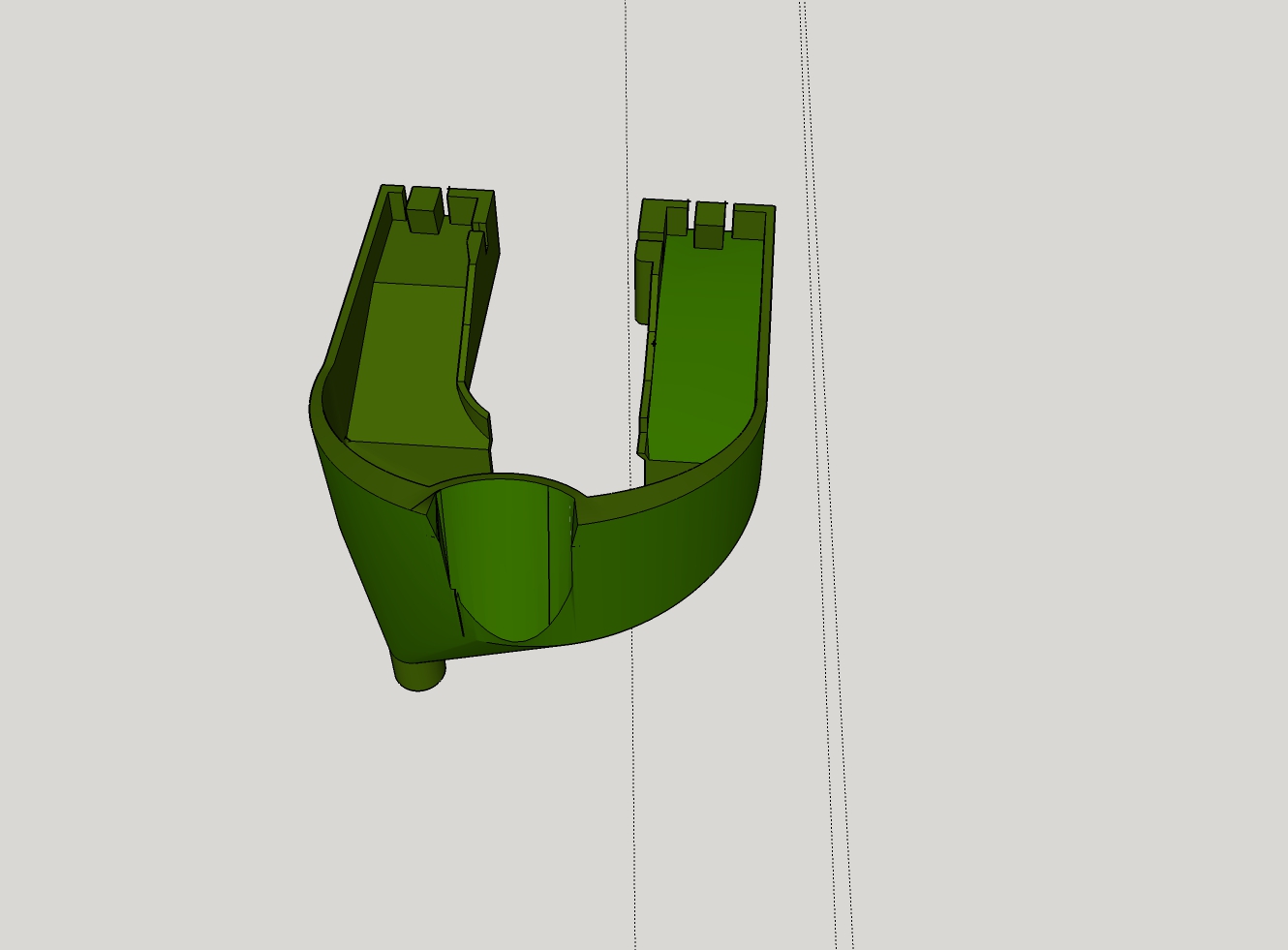Click the middle raised tab atop right arm
This screenshot has width=1288, height=950.
pyautogui.click(x=709, y=225)
